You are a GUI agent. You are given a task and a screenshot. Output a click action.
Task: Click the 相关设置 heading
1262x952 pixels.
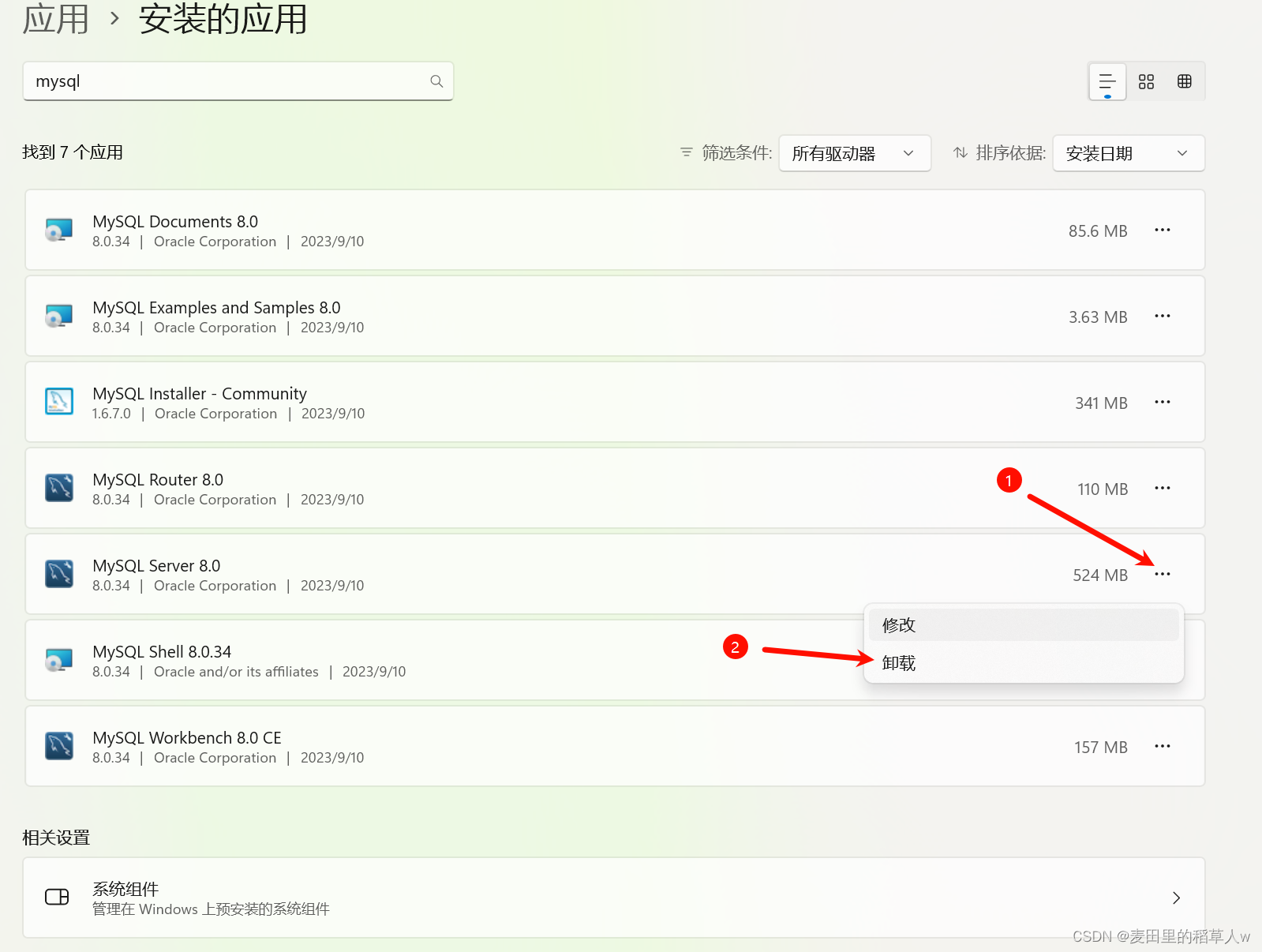(x=56, y=838)
